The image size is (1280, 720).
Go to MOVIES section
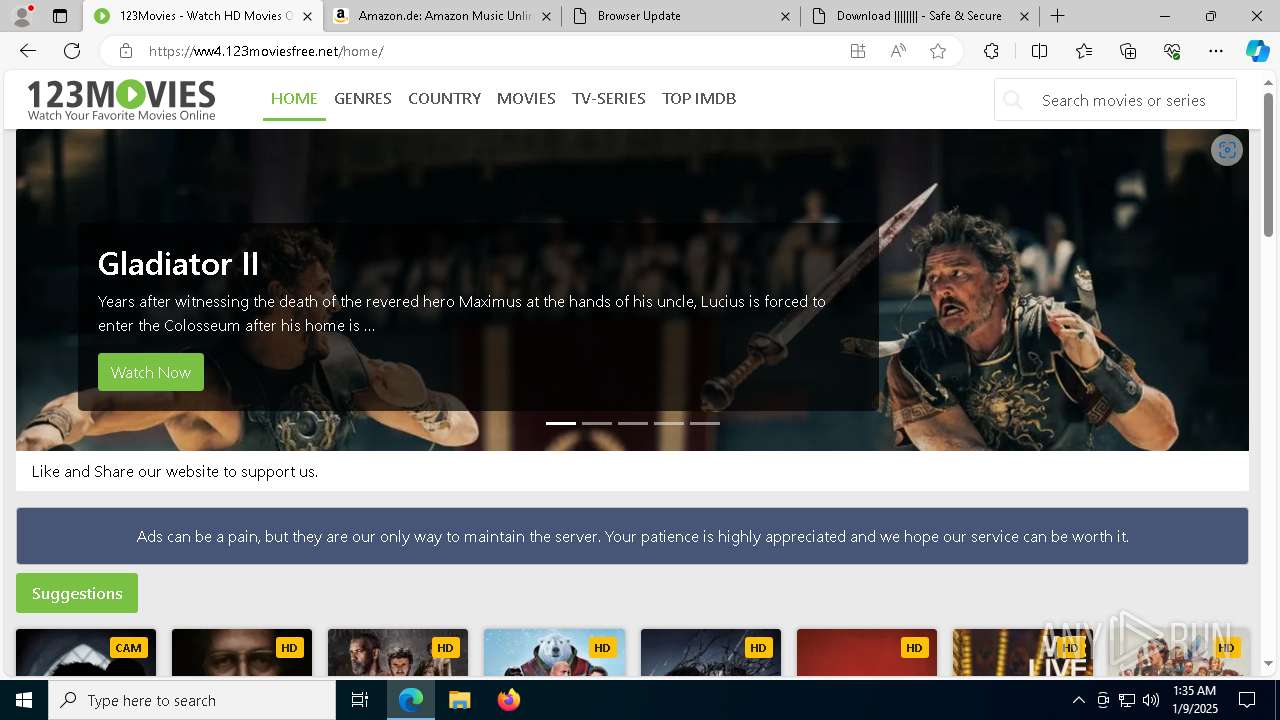pyautogui.click(x=526, y=98)
